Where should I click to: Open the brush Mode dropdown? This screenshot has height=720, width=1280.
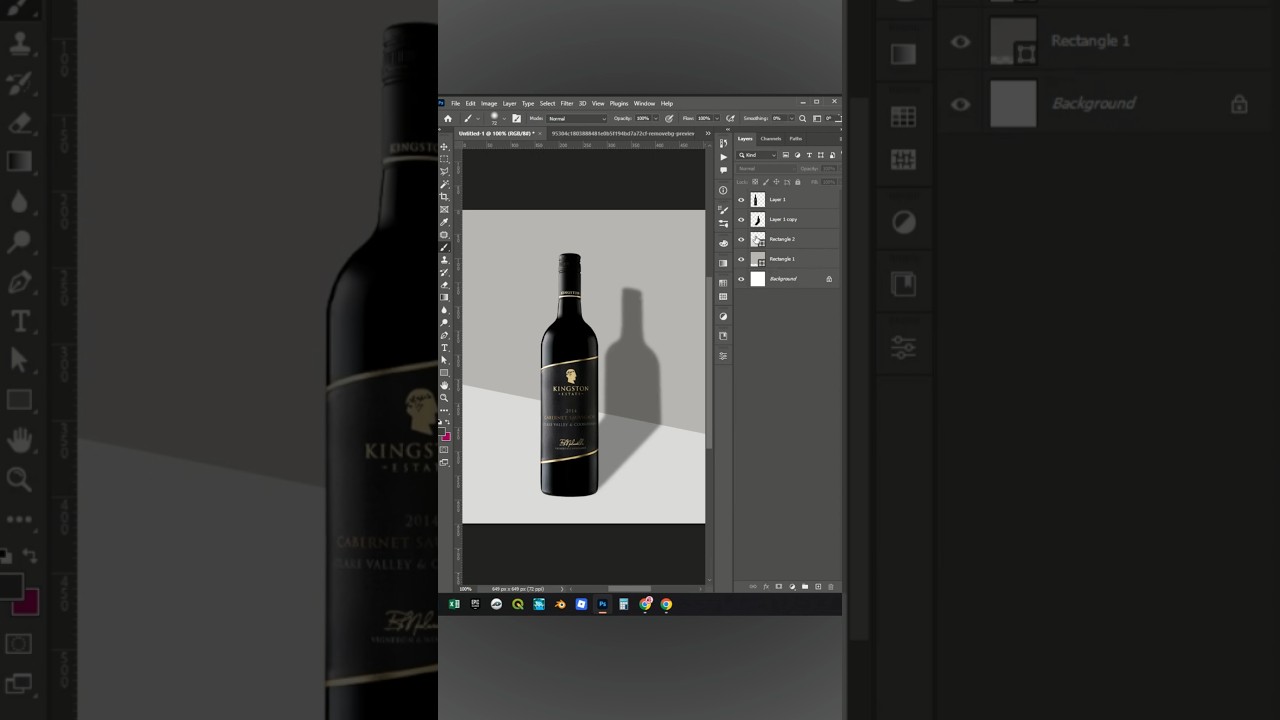pyautogui.click(x=577, y=118)
